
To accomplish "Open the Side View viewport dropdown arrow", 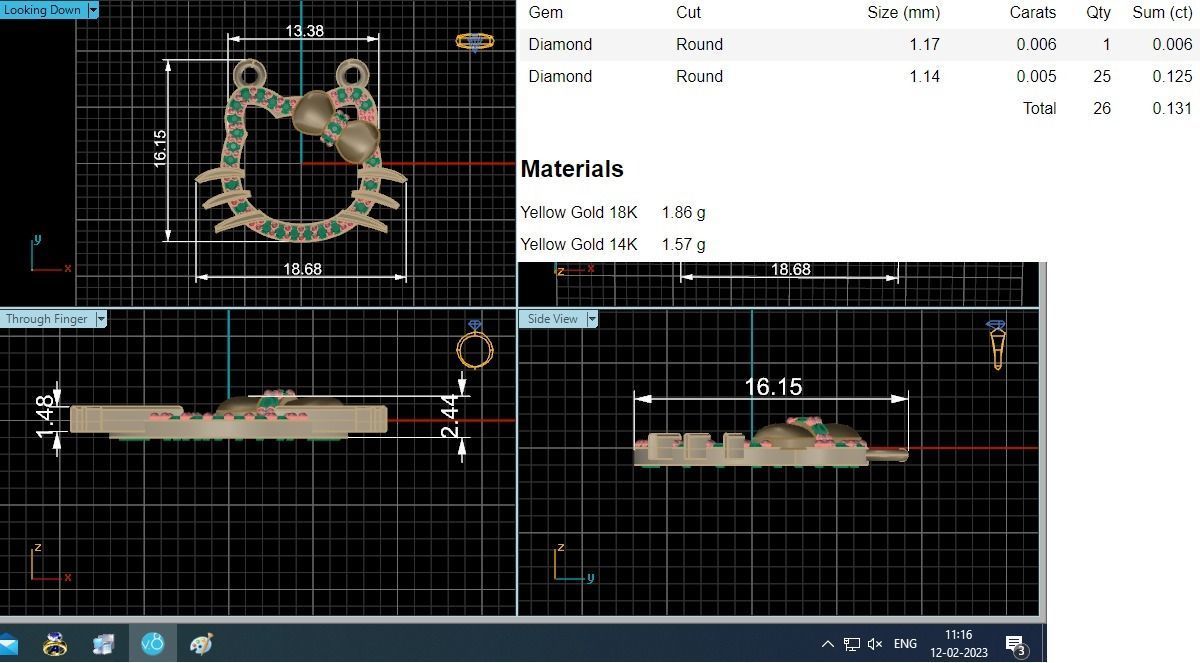I will click(x=592, y=319).
